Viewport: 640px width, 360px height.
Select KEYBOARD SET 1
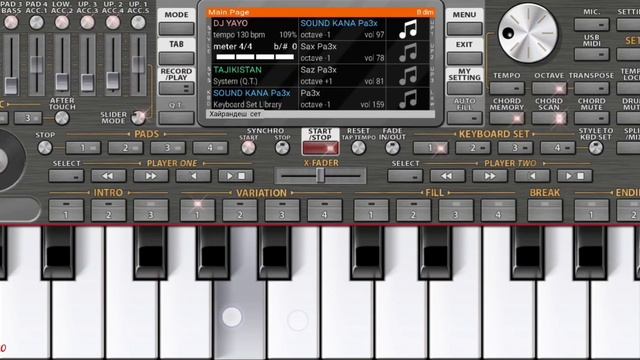tap(431, 148)
